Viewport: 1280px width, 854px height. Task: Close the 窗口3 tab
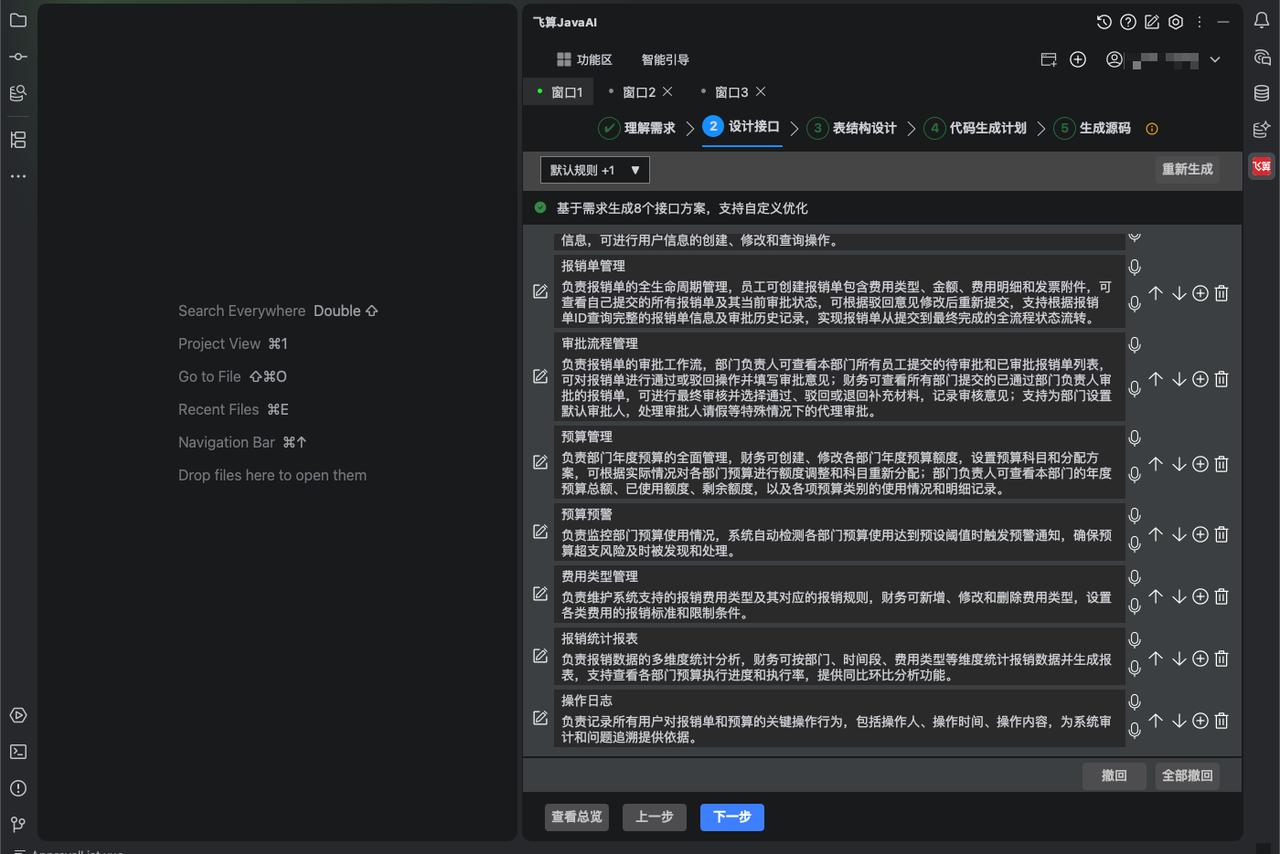[760, 91]
